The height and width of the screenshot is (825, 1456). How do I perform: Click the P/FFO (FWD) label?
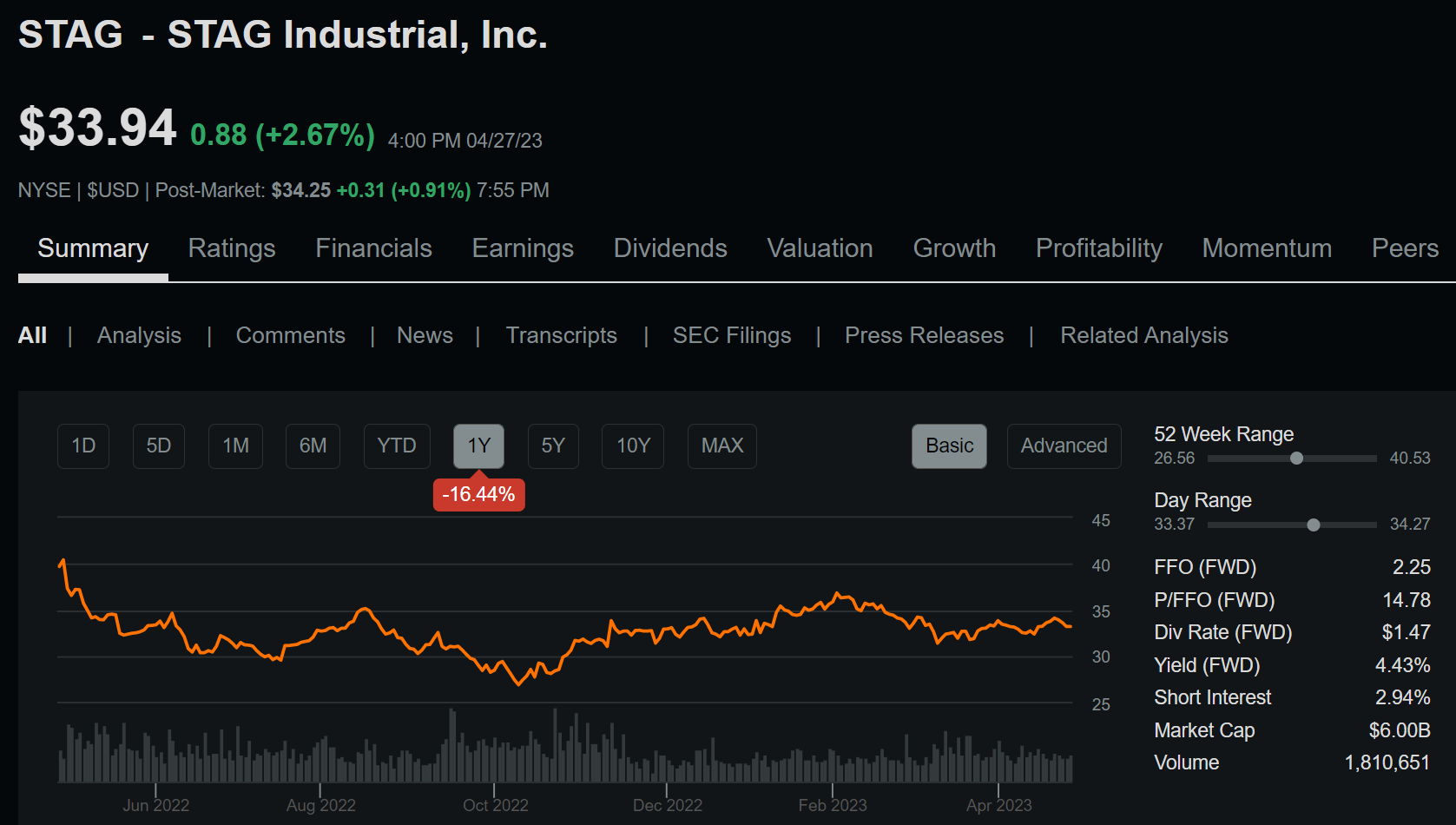pos(1214,600)
